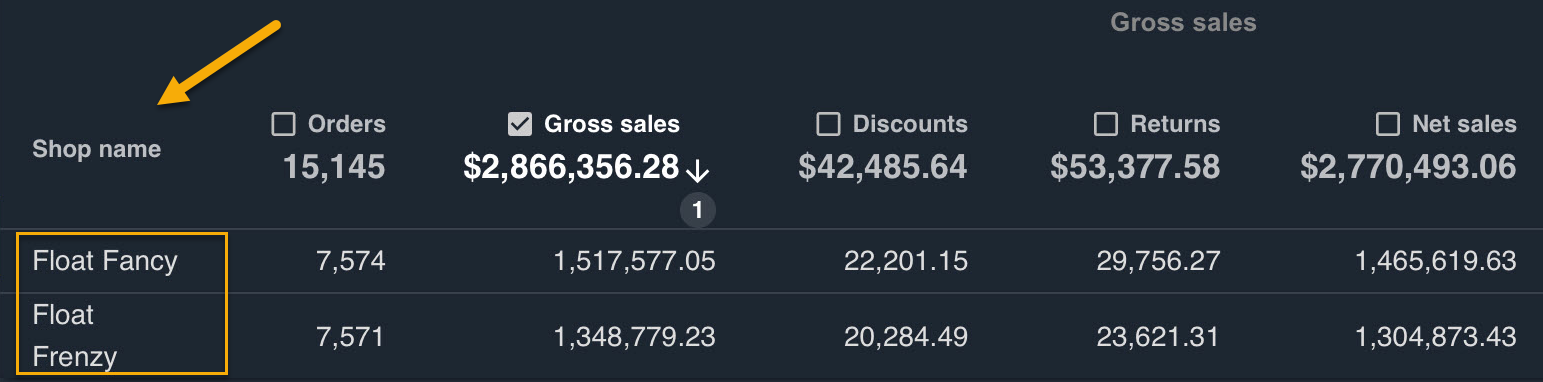1543x382 pixels.
Task: Click the descending sort arrow beside Gross sales
Action: point(698,171)
